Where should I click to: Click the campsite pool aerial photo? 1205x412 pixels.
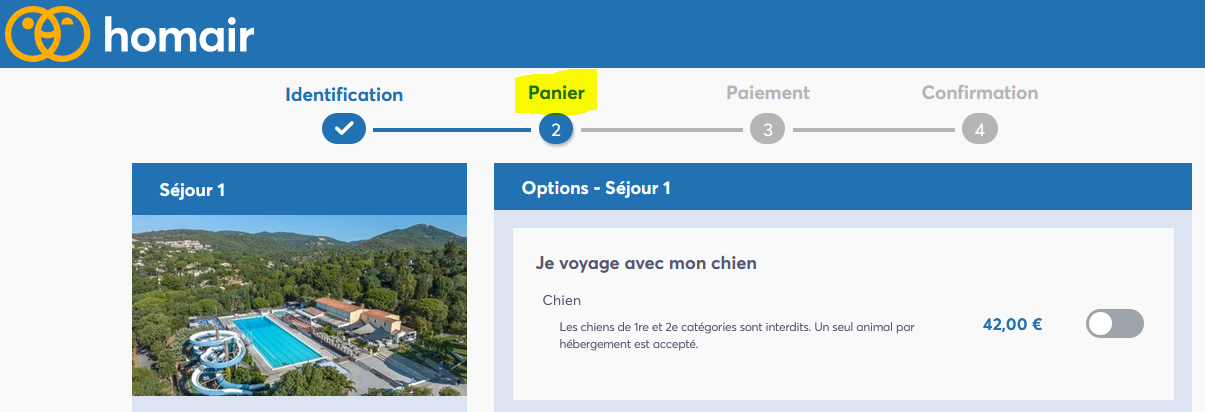(300, 305)
